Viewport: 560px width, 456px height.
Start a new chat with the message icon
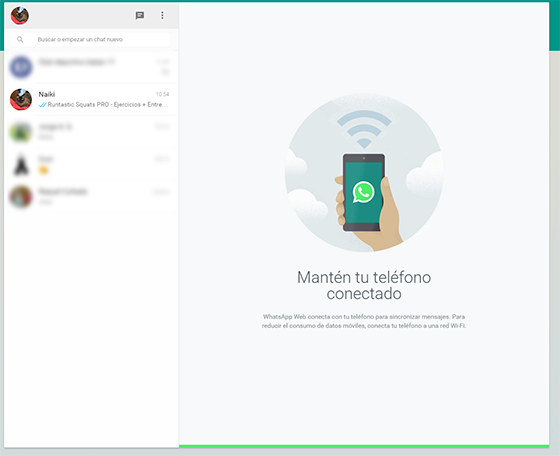coord(140,15)
